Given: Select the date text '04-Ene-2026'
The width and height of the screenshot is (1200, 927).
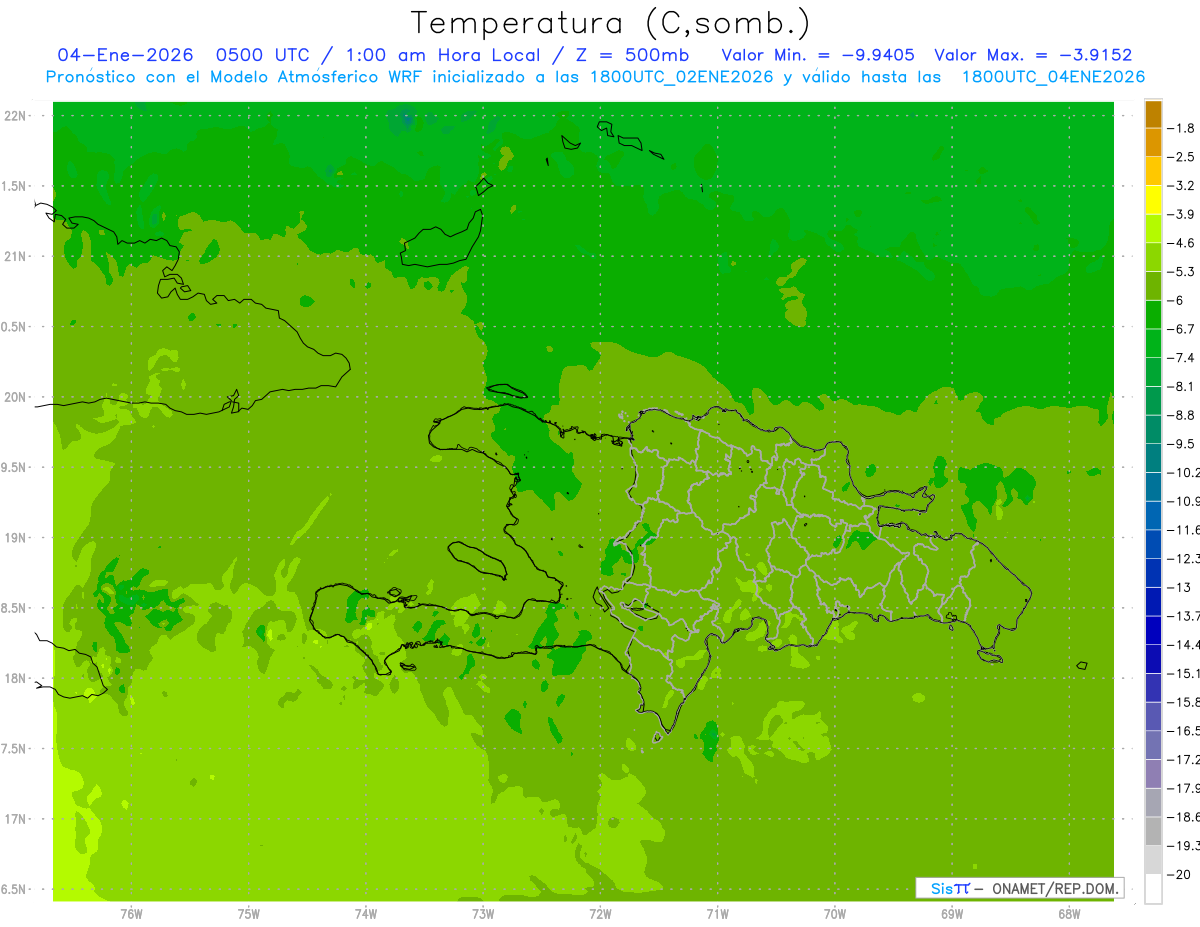Looking at the screenshot, I should click(x=125, y=56).
